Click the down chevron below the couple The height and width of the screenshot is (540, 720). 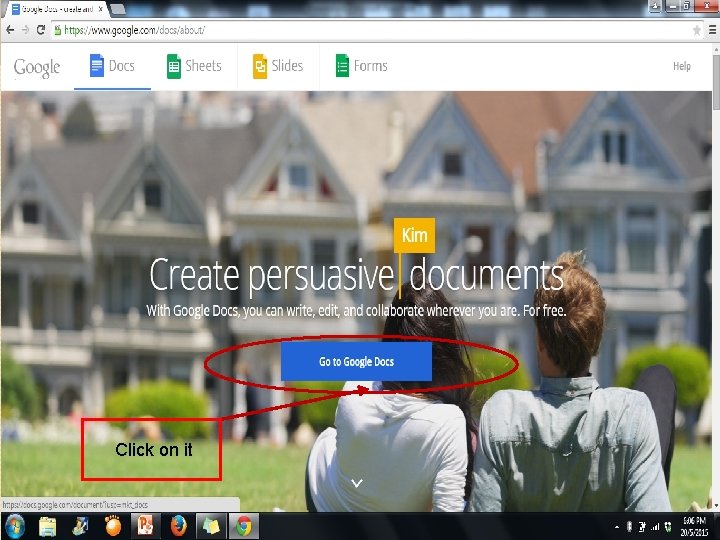(357, 483)
